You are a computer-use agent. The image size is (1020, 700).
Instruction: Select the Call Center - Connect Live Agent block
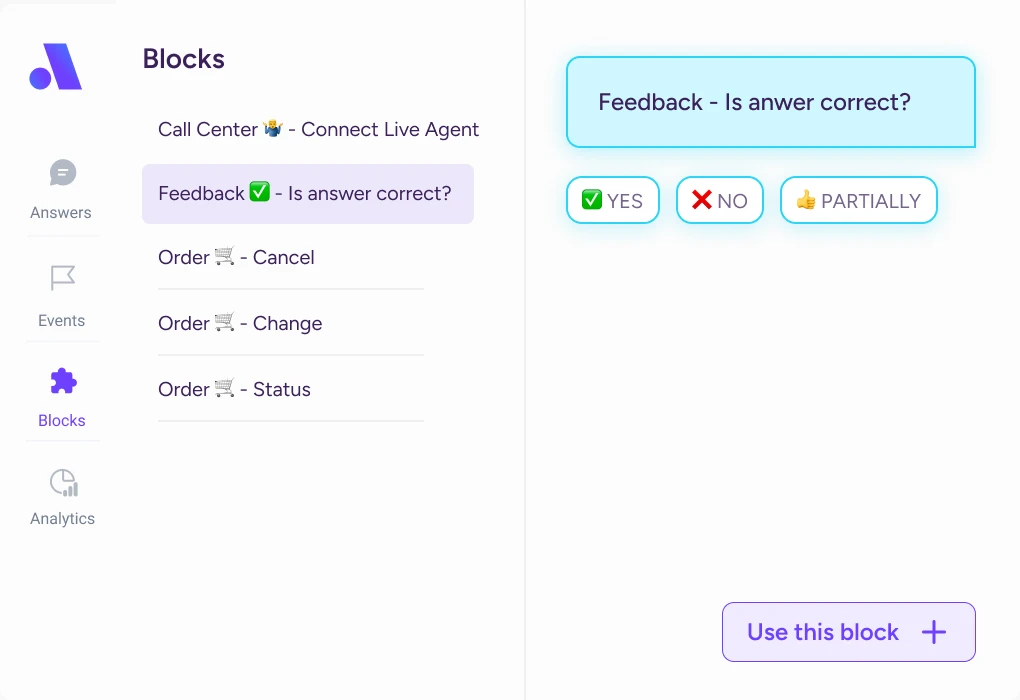tap(319, 129)
